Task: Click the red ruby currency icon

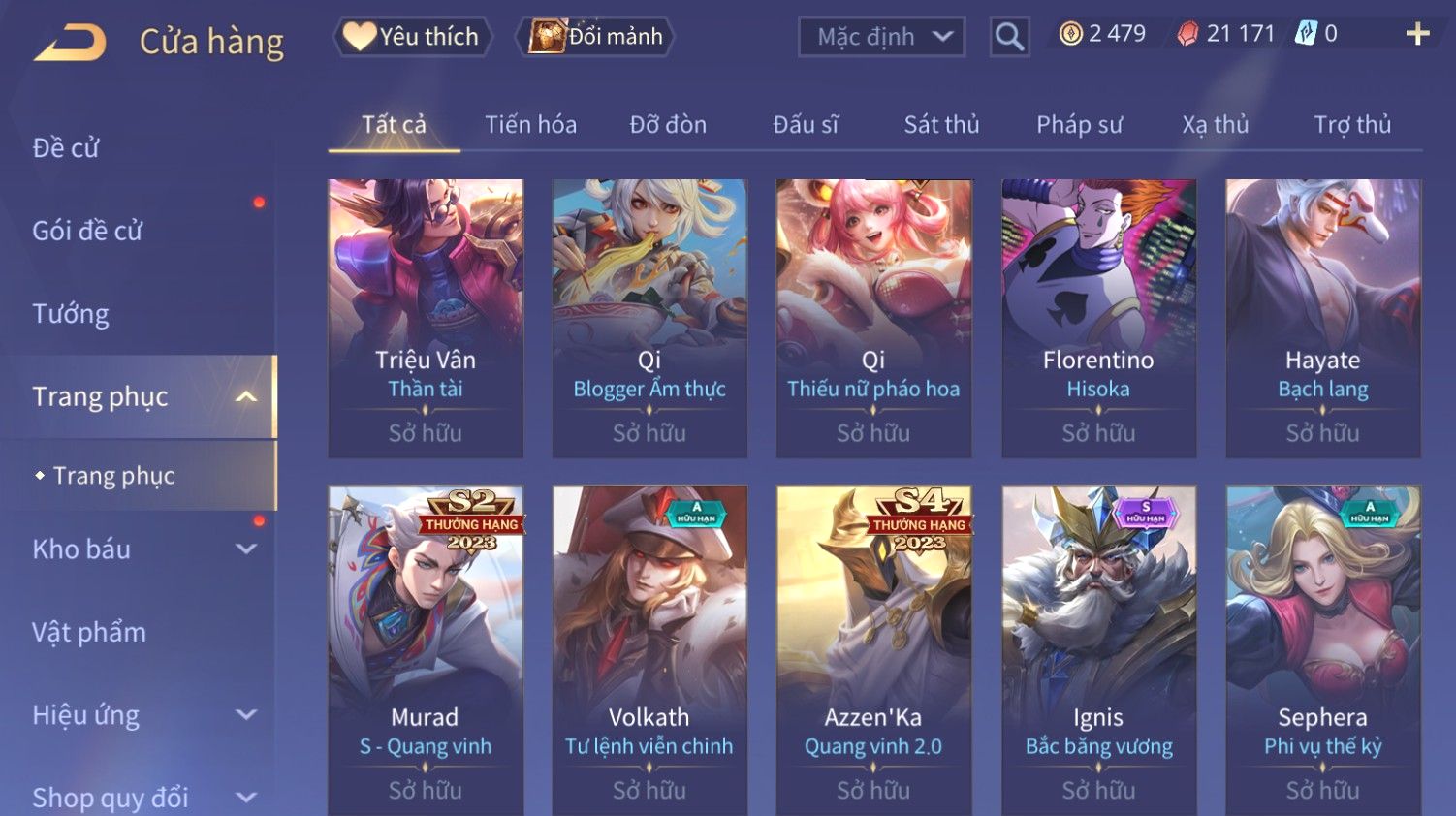Action: coord(1187,34)
